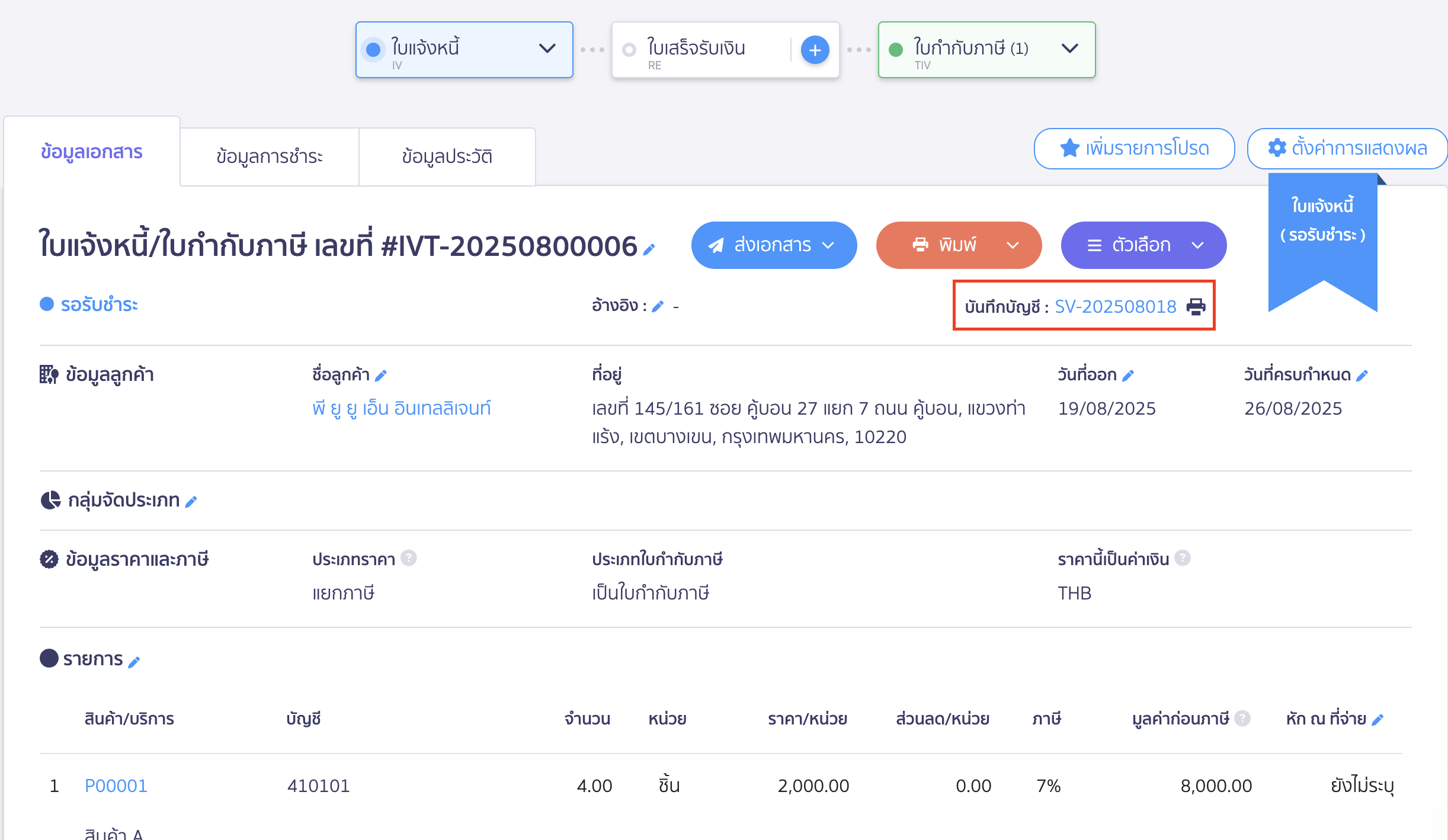Click issue date value 19/08/2025
The image size is (1448, 840).
[1107, 408]
